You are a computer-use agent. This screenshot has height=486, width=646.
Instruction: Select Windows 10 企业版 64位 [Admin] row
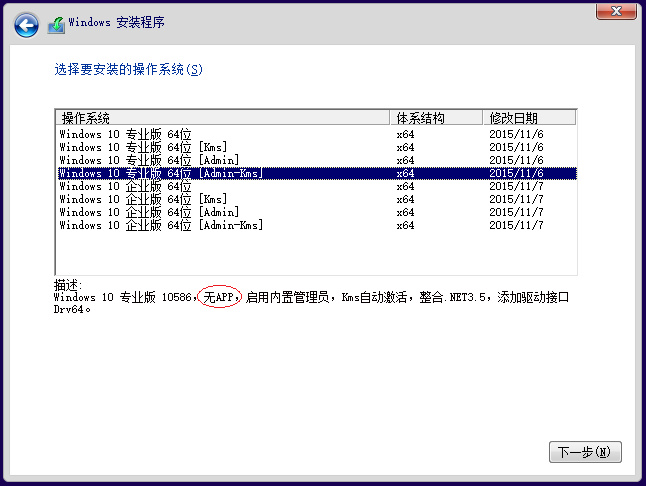tap(316, 213)
